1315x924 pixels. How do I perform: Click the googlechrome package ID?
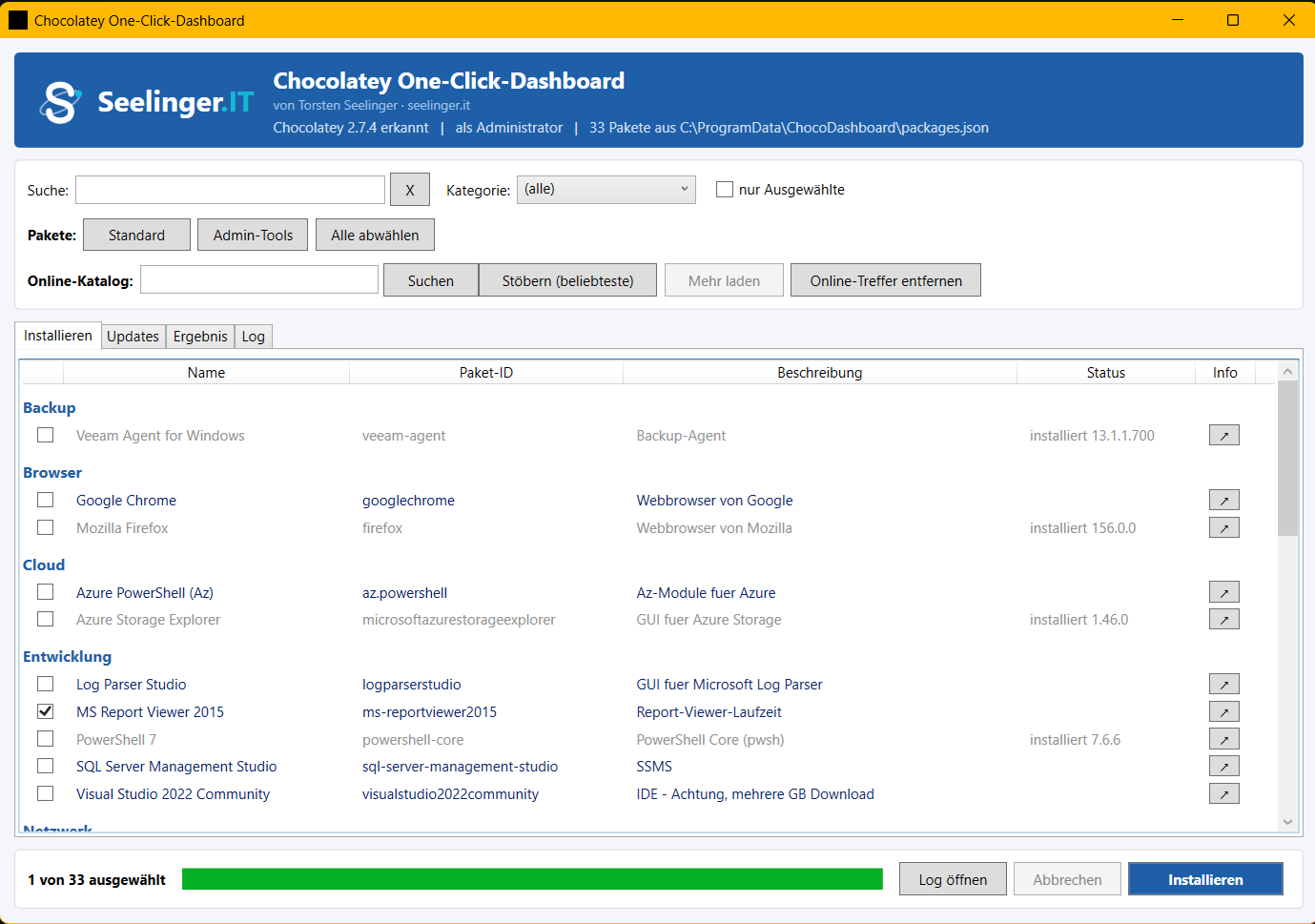coord(408,501)
